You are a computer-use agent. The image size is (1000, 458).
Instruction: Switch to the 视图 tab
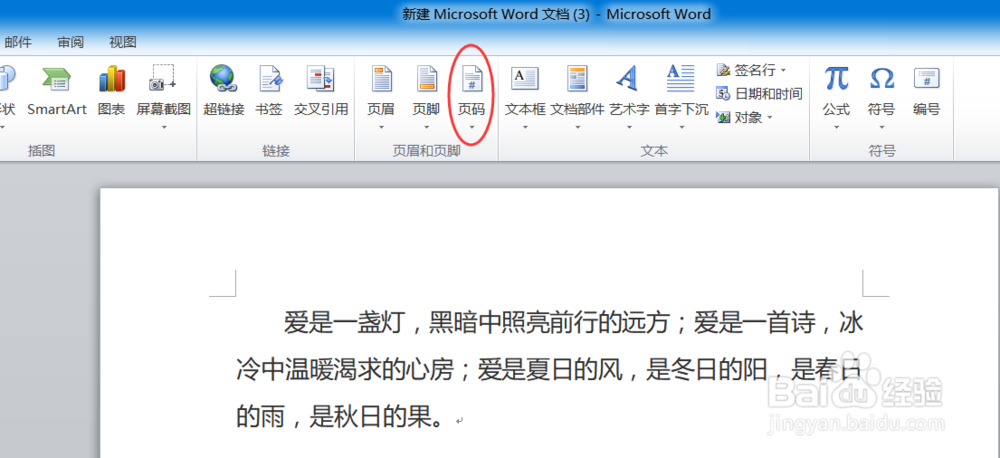pyautogui.click(x=122, y=42)
